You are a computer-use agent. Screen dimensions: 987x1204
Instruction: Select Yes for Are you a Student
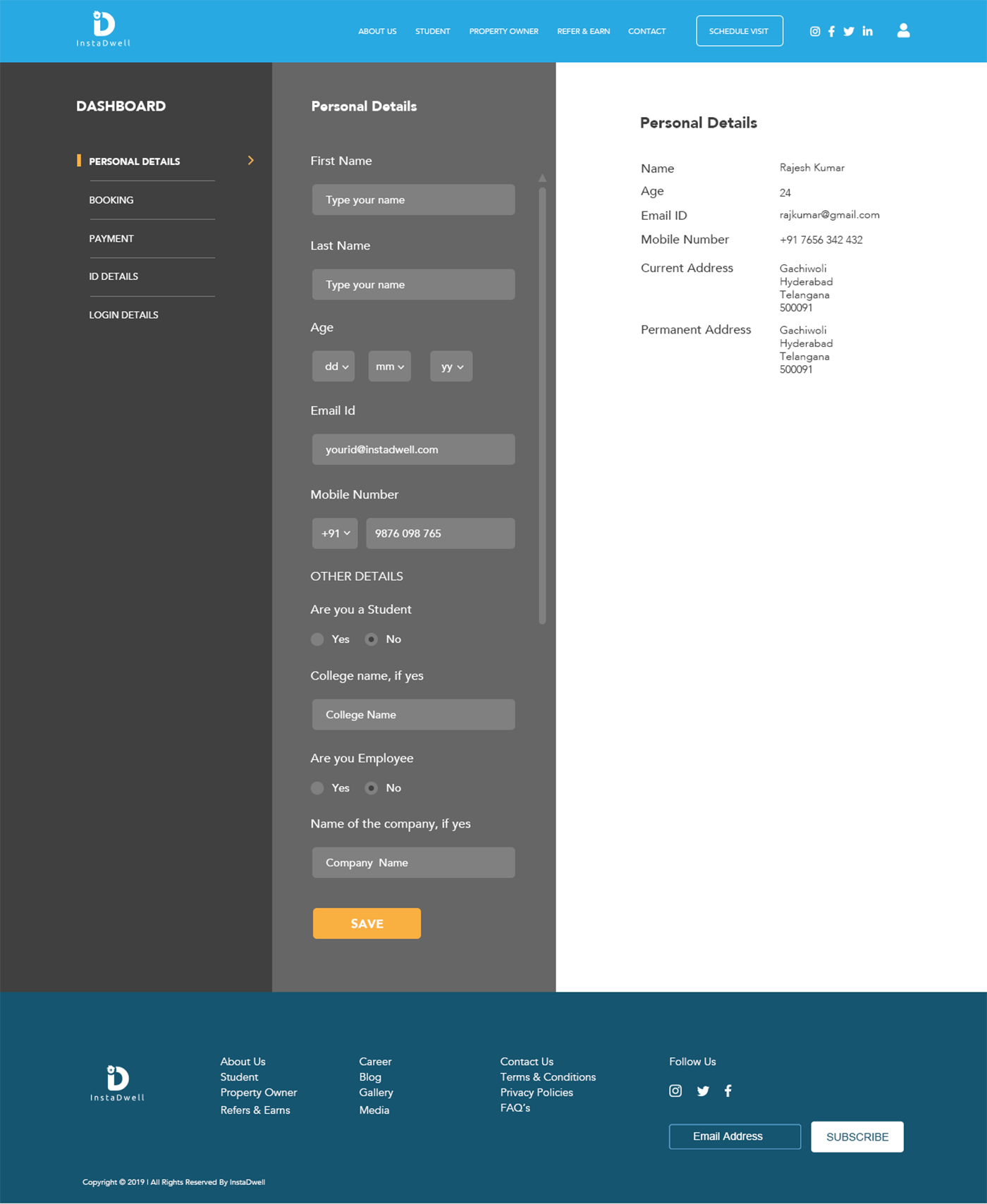(317, 639)
